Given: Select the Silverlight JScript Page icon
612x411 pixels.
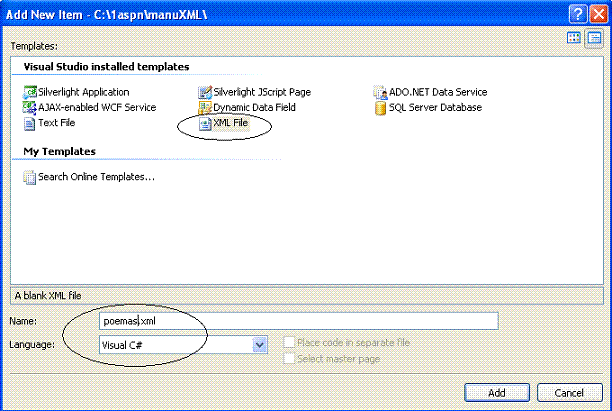Looking at the screenshot, I should click(205, 92).
